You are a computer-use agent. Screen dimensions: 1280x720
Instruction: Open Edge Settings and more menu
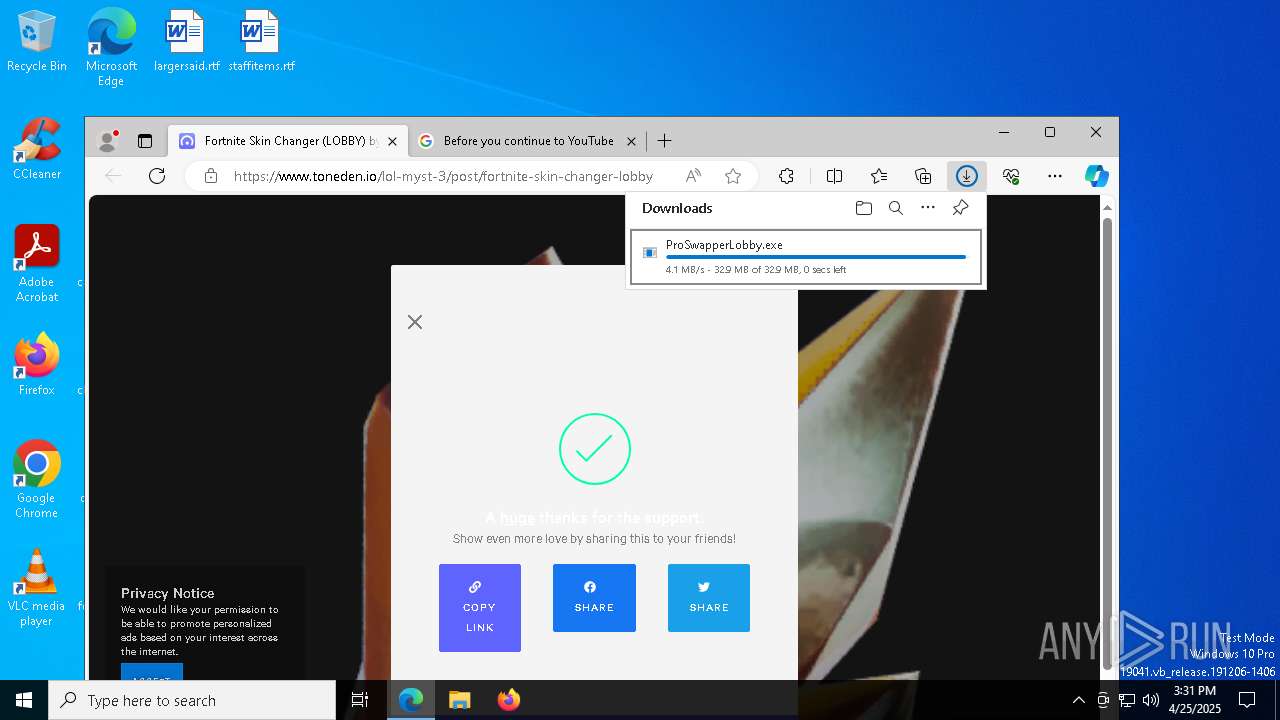point(1055,176)
